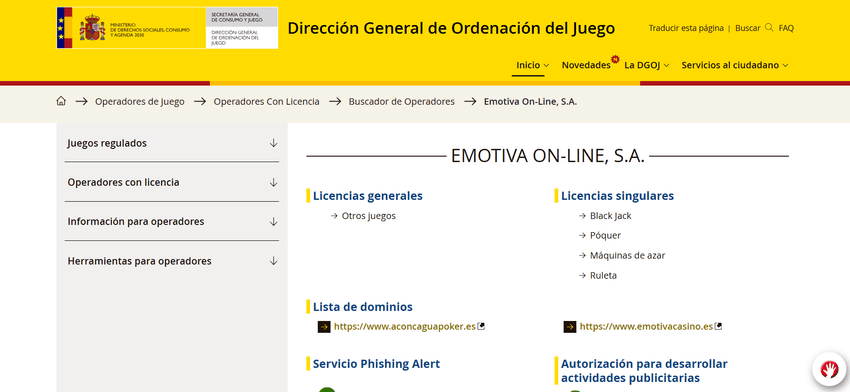Click the Black Jack license entry
Viewport: 850px width, 392px height.
pyautogui.click(x=610, y=216)
